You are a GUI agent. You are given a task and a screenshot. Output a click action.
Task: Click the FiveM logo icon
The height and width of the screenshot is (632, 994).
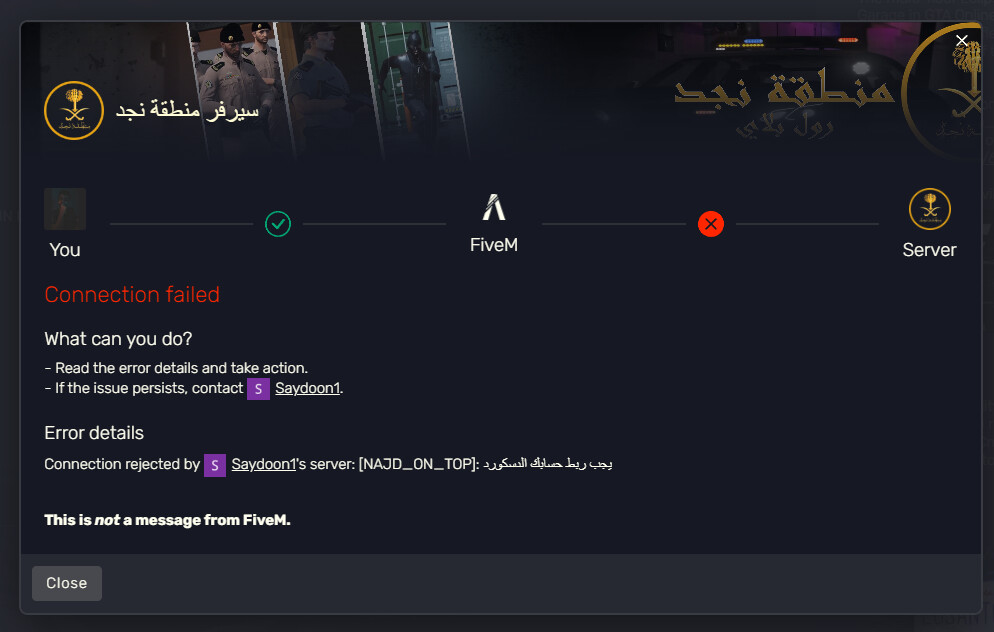click(x=494, y=207)
